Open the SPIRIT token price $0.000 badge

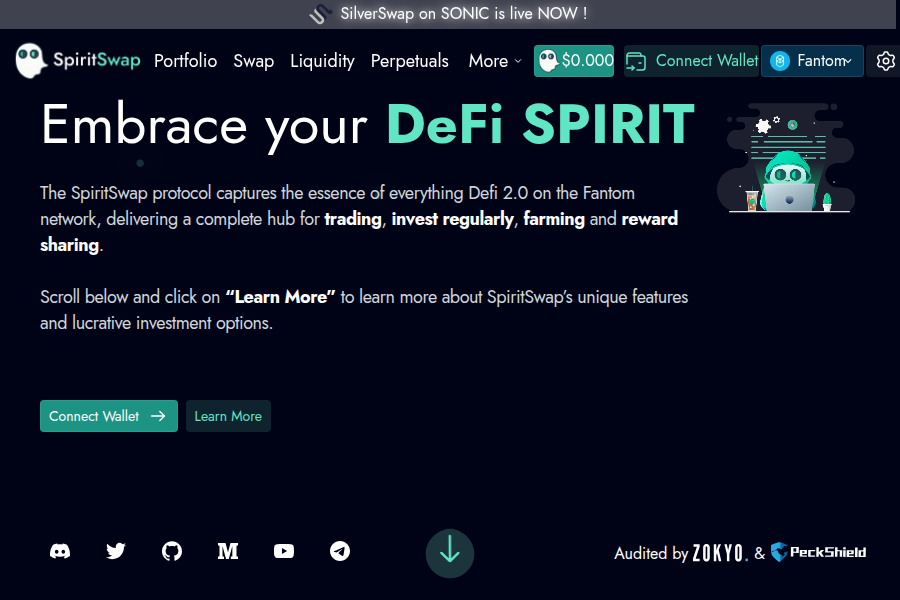(574, 61)
